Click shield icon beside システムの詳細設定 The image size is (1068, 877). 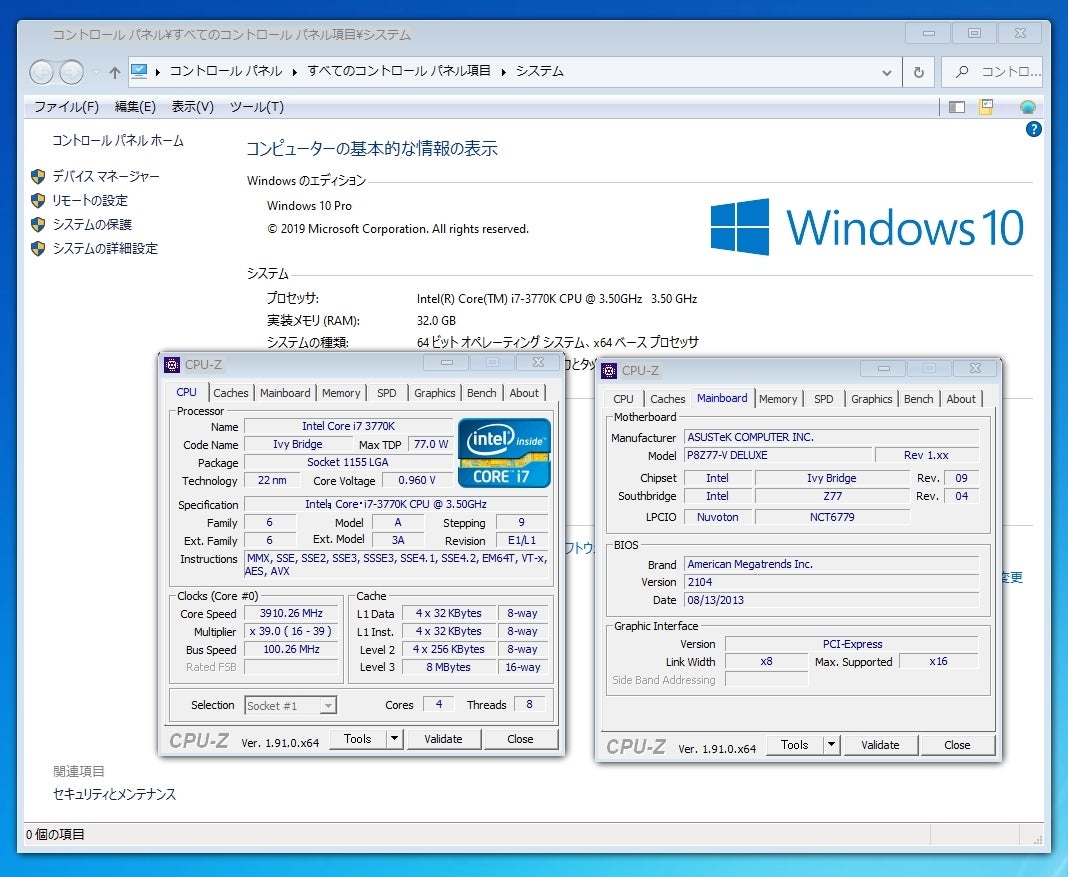pyautogui.click(x=38, y=249)
